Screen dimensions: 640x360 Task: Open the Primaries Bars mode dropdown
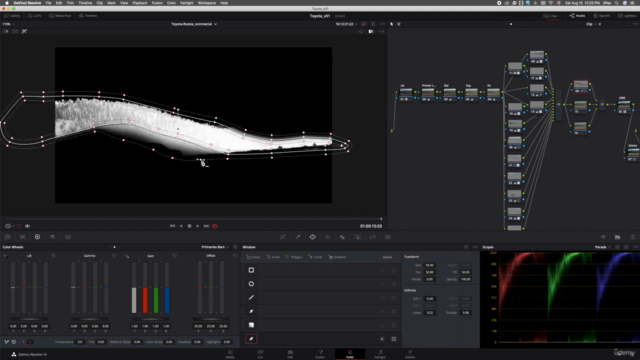(215, 247)
